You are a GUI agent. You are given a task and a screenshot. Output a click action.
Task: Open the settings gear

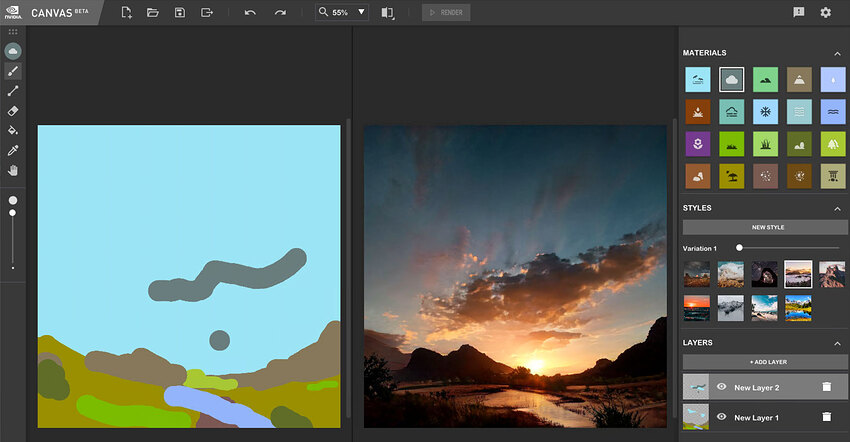point(826,12)
